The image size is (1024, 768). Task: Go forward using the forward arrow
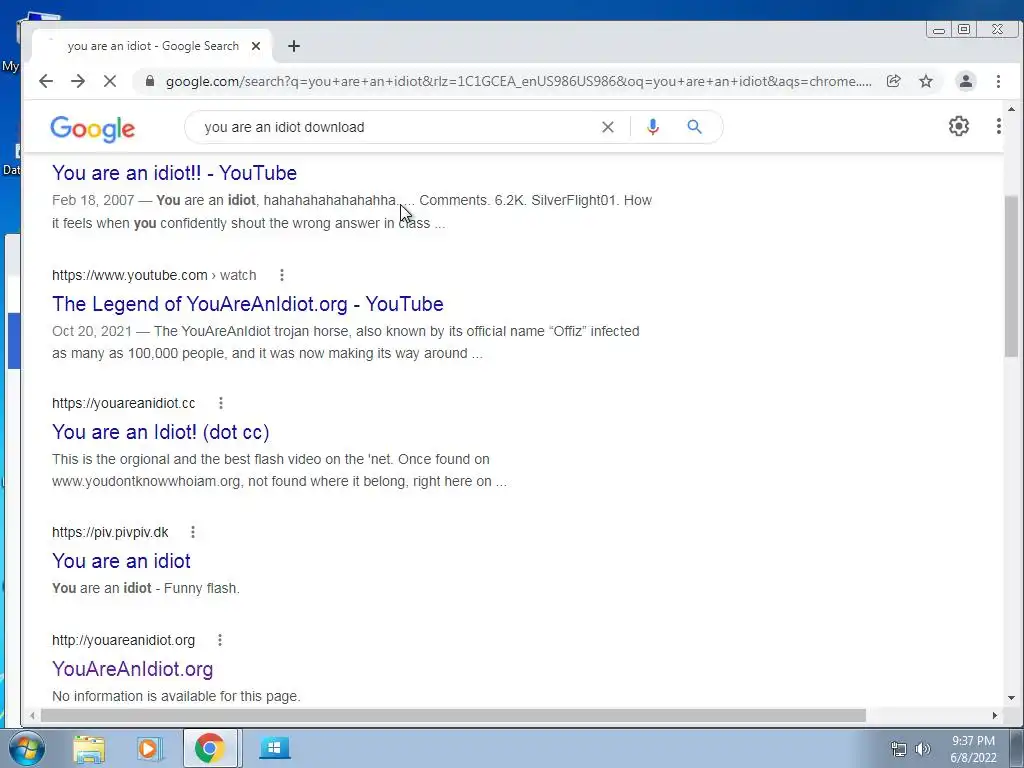78,81
